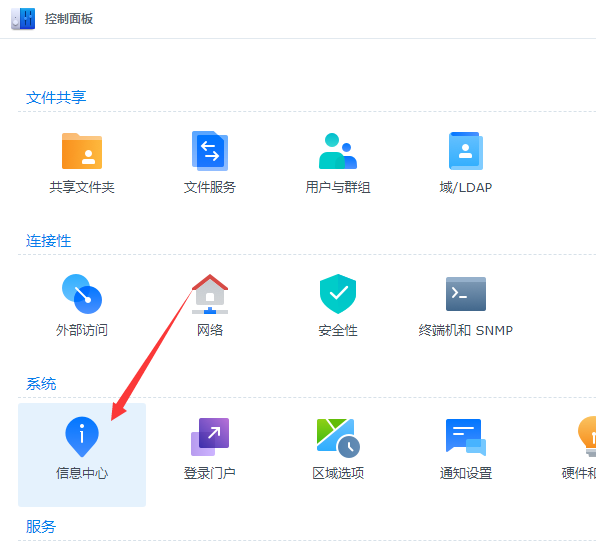Click the 文件共享 section heading
Viewport: 596px width, 555px height.
click(56, 98)
